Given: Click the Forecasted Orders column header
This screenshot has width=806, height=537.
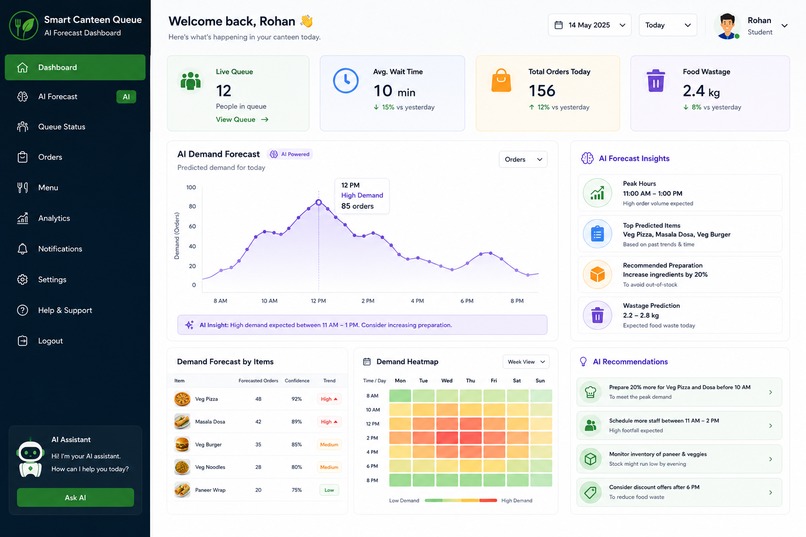Looking at the screenshot, I should [258, 381].
